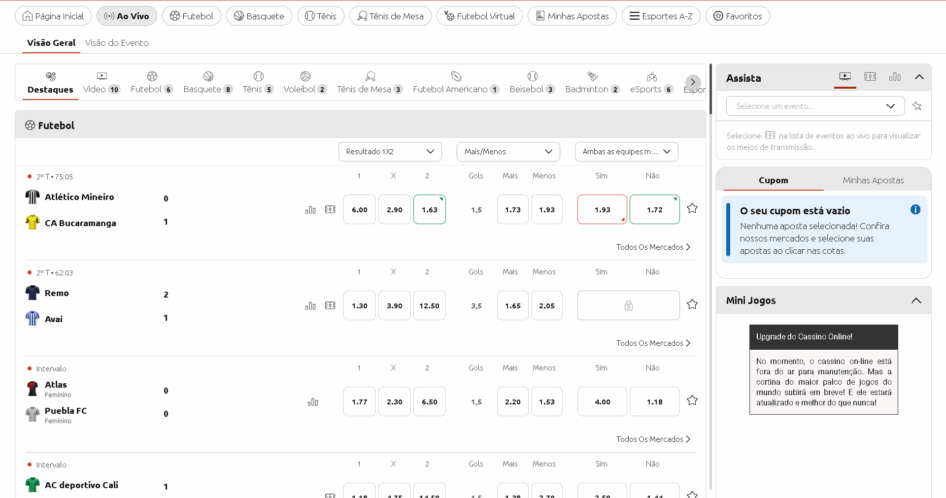Select the Basquete sport icon in the carousel
Image resolution: width=946 pixels, height=498 pixels.
click(x=208, y=77)
